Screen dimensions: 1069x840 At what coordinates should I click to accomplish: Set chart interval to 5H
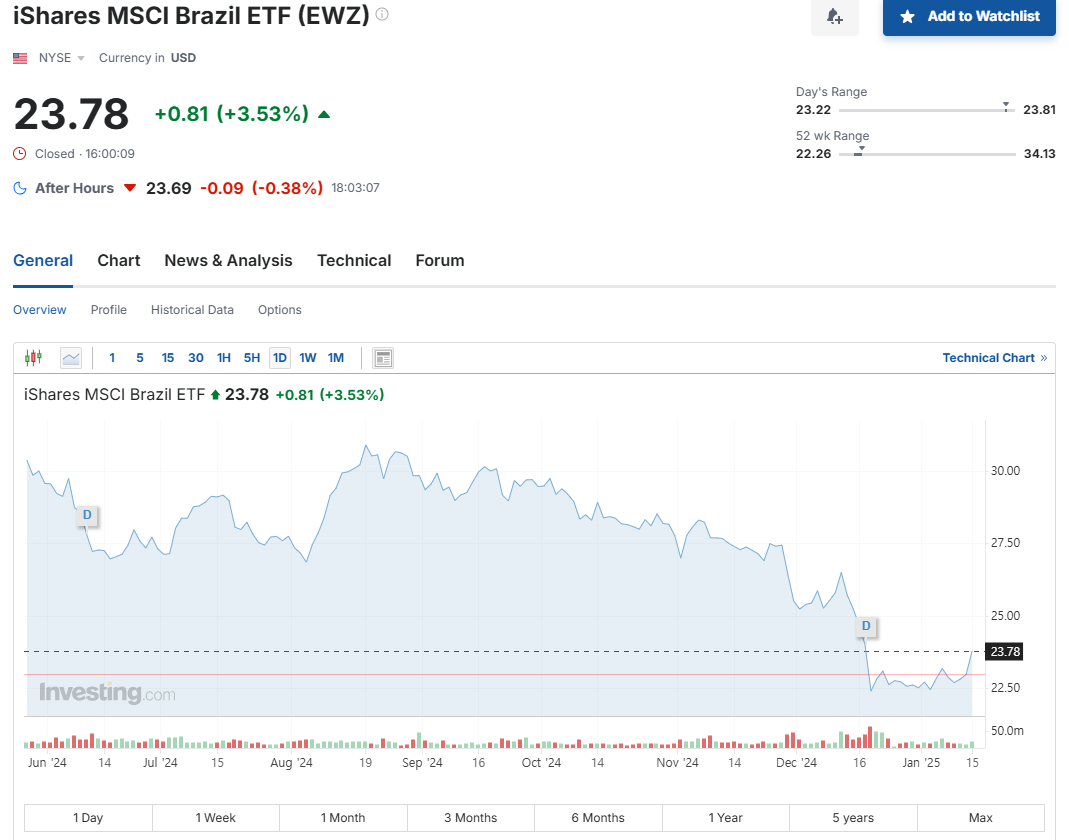click(252, 358)
